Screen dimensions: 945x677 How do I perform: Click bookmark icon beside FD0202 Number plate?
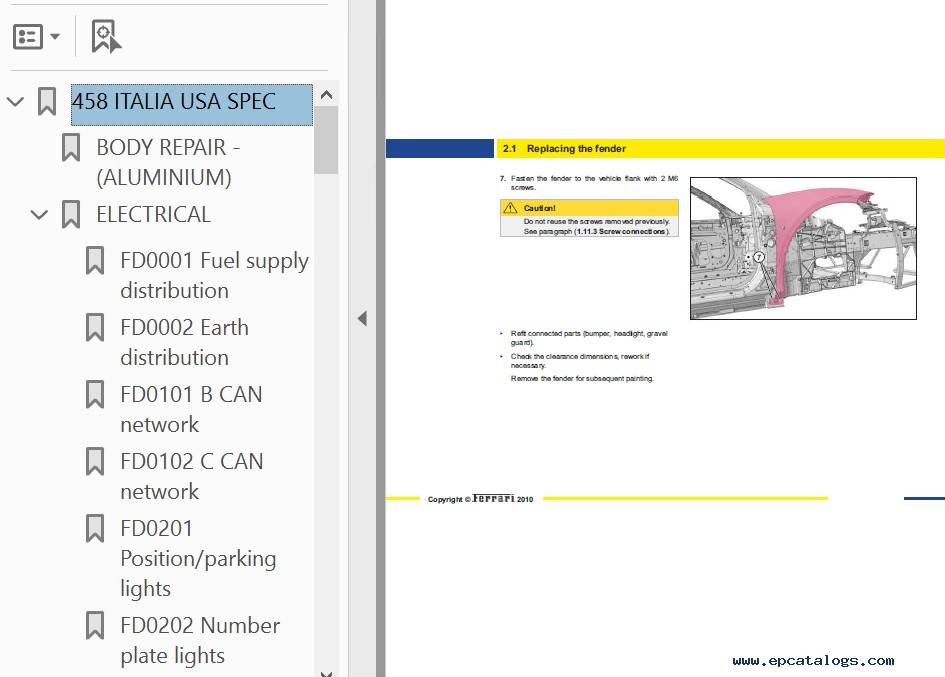pos(95,625)
